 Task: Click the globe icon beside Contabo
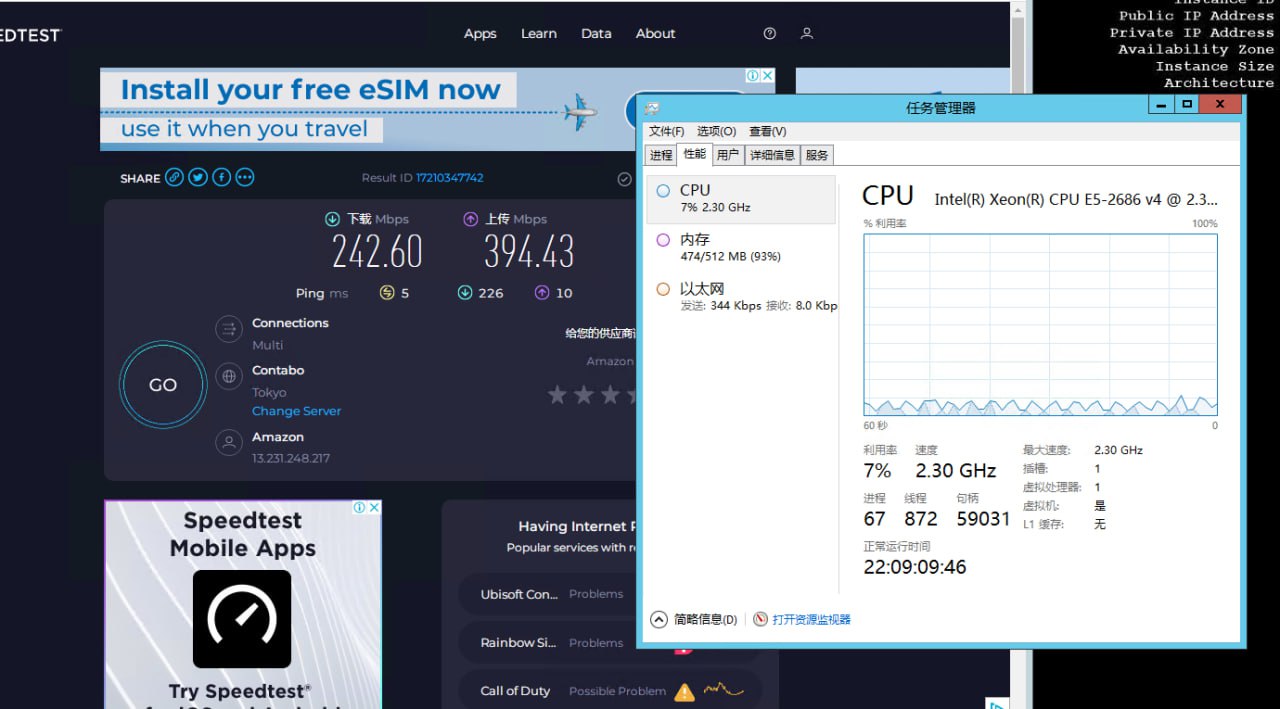point(229,377)
